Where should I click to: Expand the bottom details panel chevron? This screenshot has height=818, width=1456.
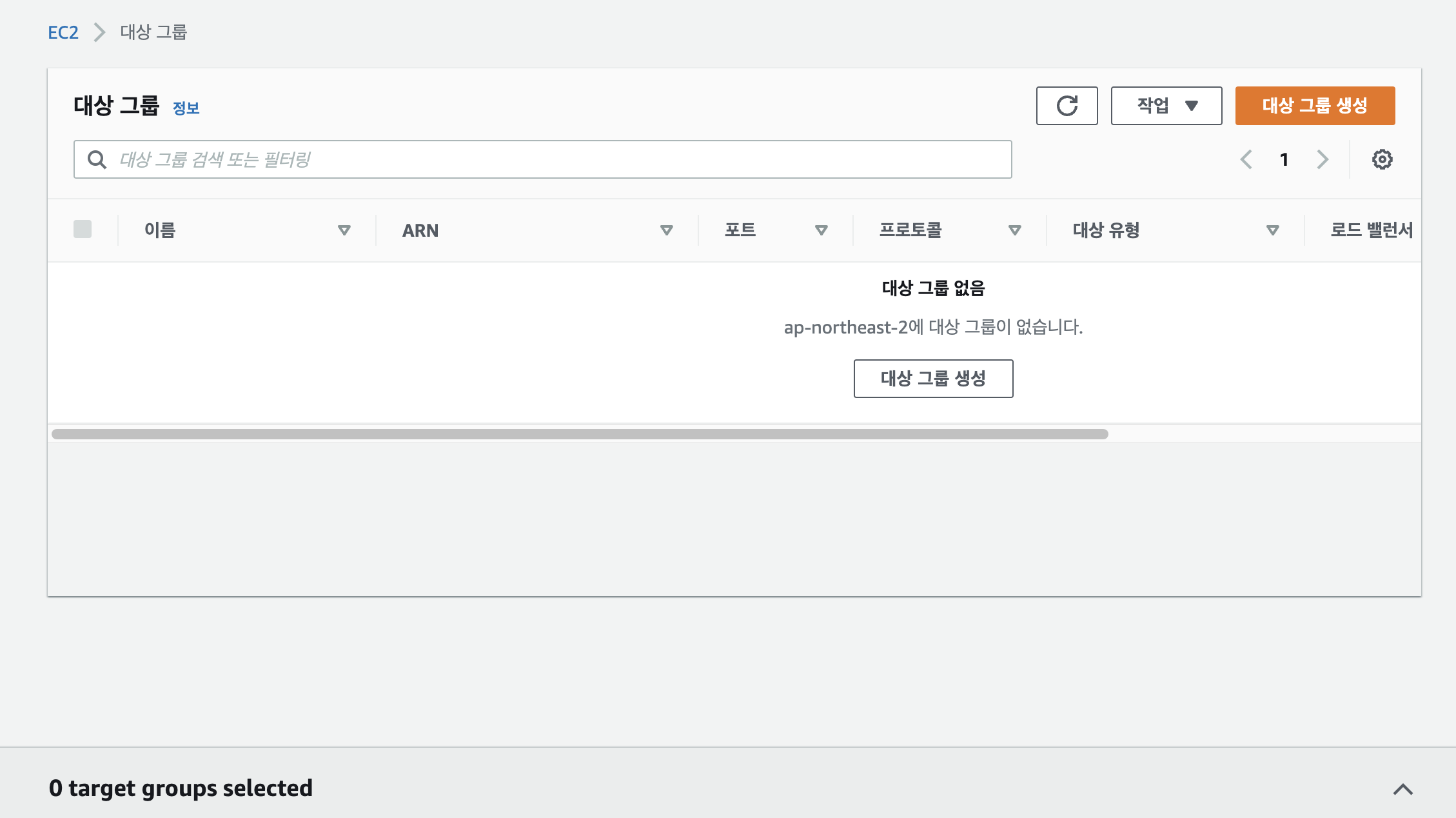coord(1403,789)
